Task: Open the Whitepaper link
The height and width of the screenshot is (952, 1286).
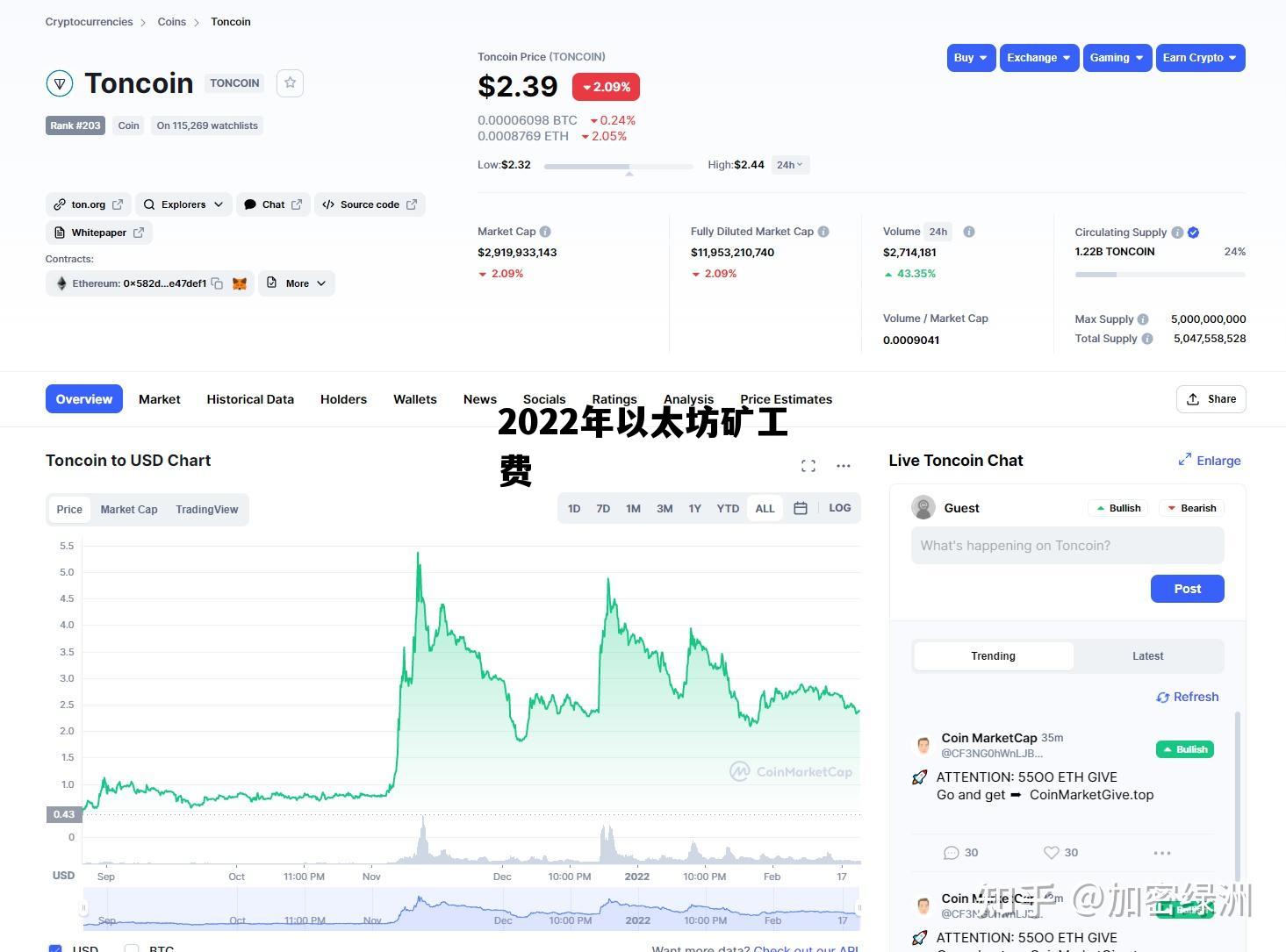Action: (99, 233)
